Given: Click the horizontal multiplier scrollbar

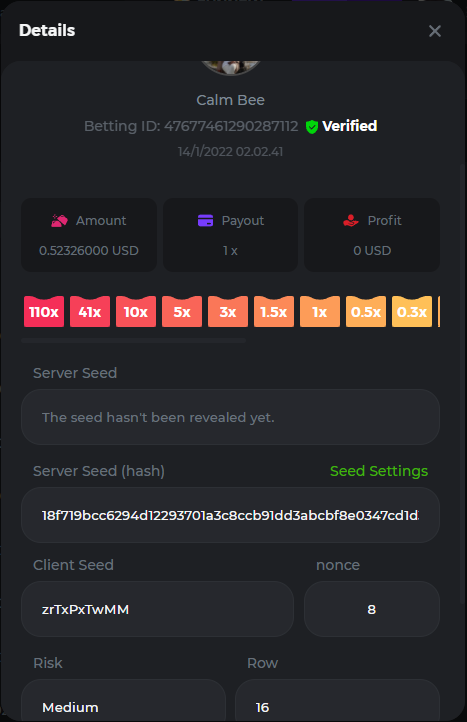Looking at the screenshot, I should (134, 341).
